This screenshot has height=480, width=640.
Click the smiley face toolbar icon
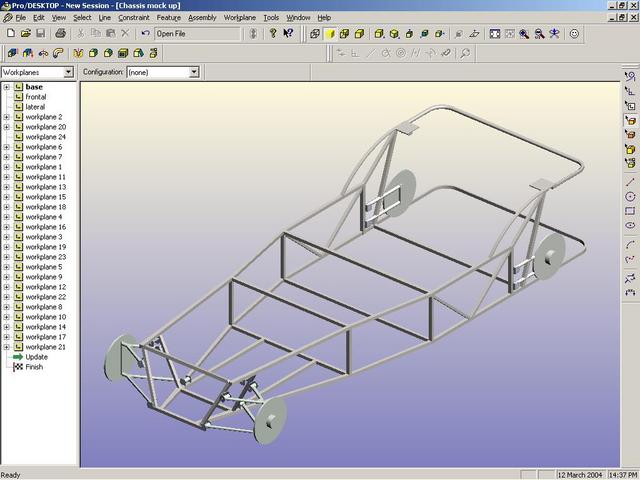pos(574,33)
